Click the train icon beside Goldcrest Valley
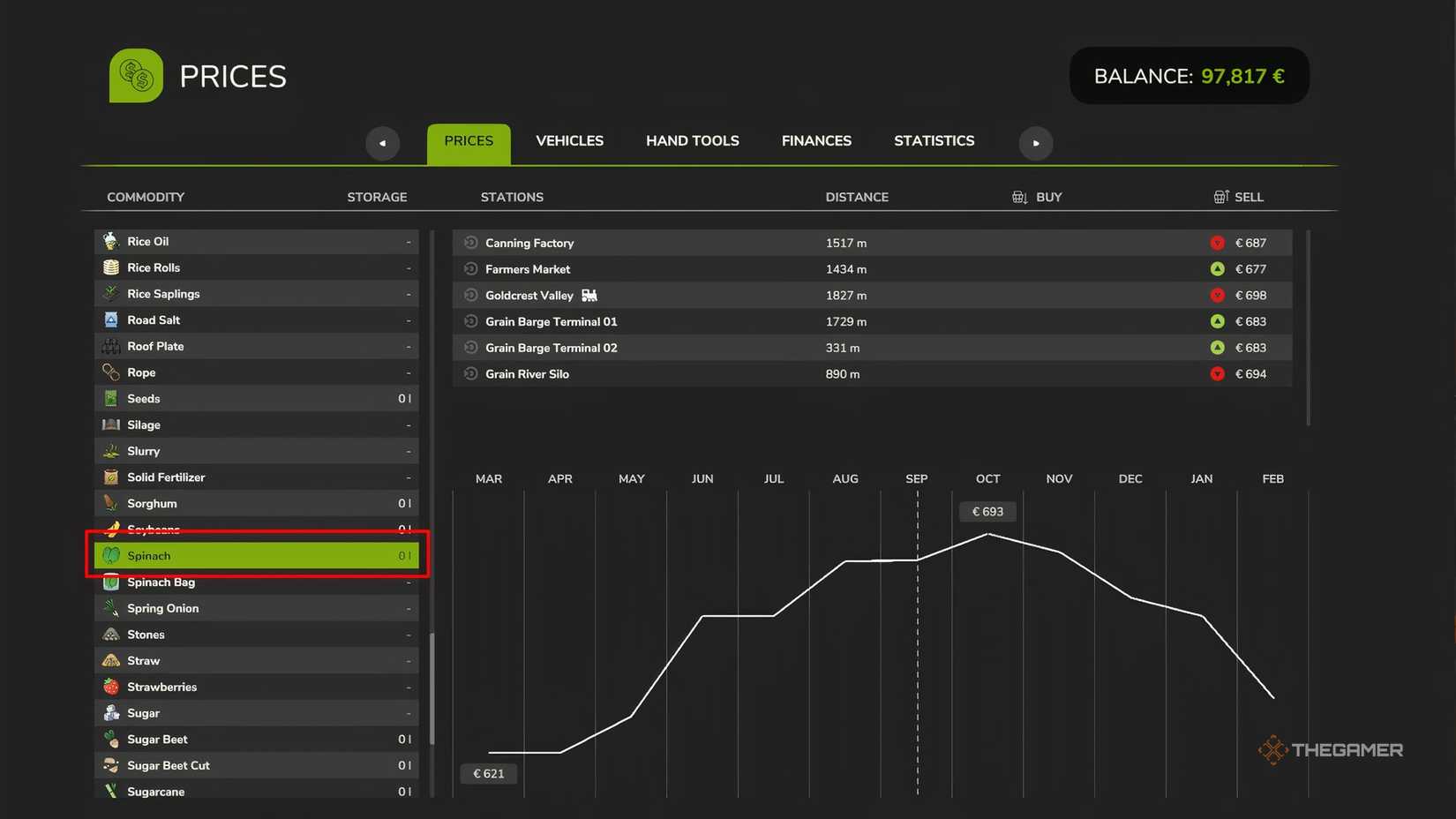Screen dimensions: 1456x819 click(589, 295)
